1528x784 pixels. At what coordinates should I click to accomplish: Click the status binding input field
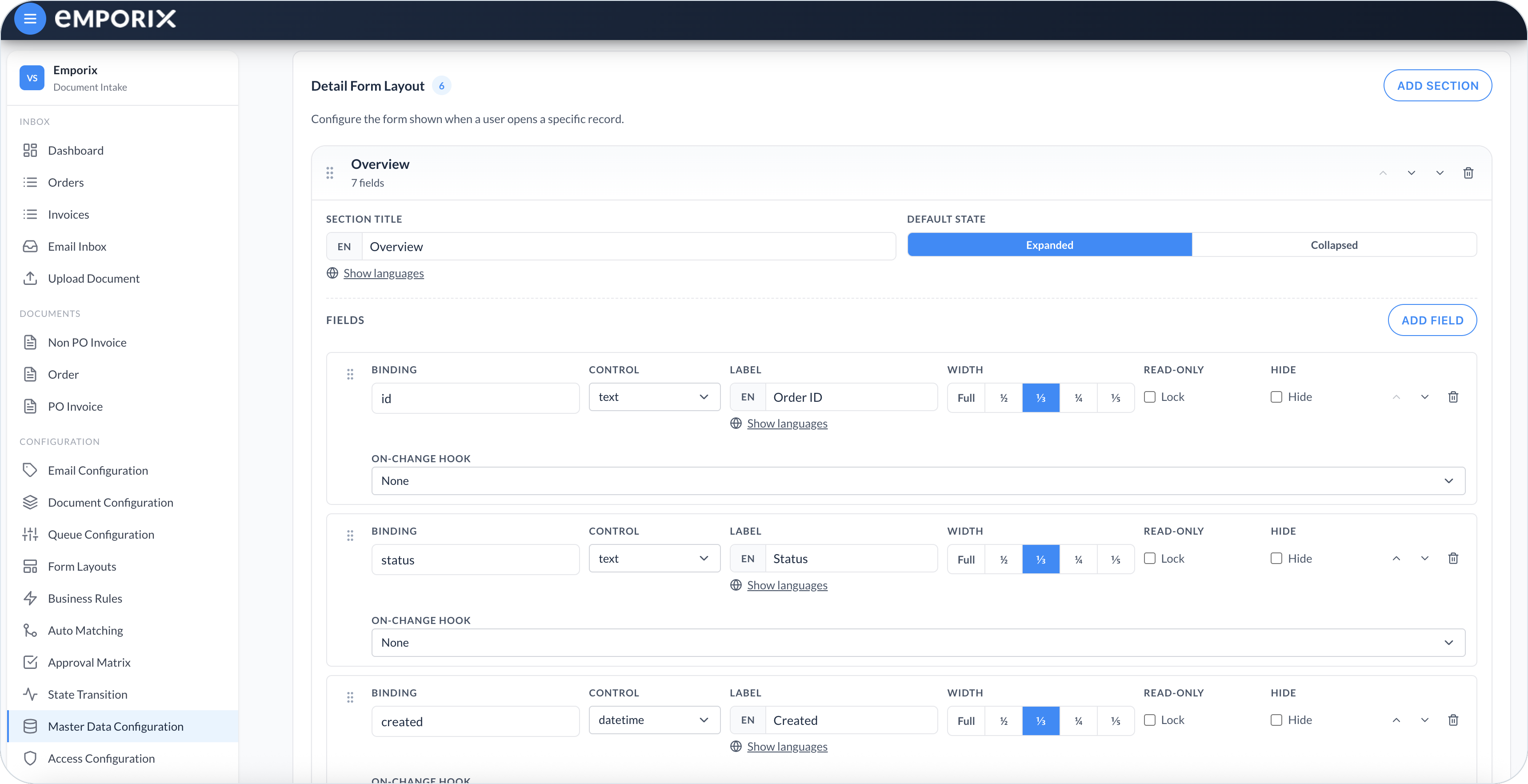click(475, 559)
